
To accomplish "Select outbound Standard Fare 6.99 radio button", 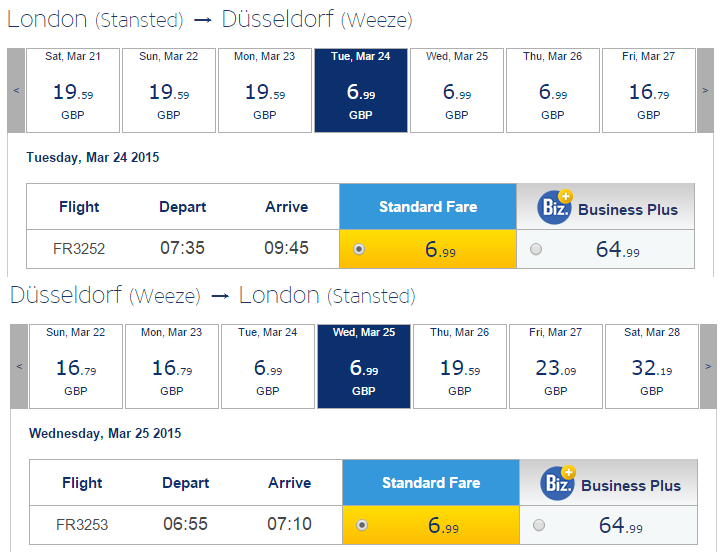I will 359,249.
